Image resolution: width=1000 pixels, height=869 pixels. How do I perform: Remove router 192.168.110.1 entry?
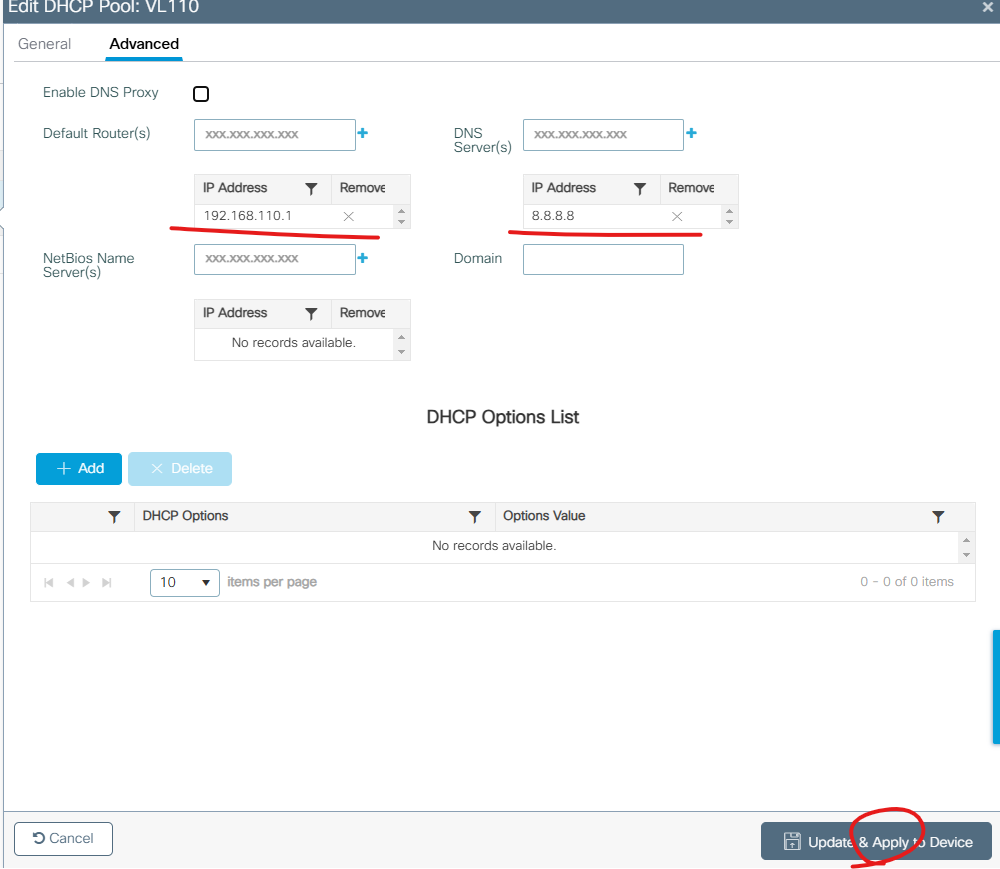click(x=349, y=216)
